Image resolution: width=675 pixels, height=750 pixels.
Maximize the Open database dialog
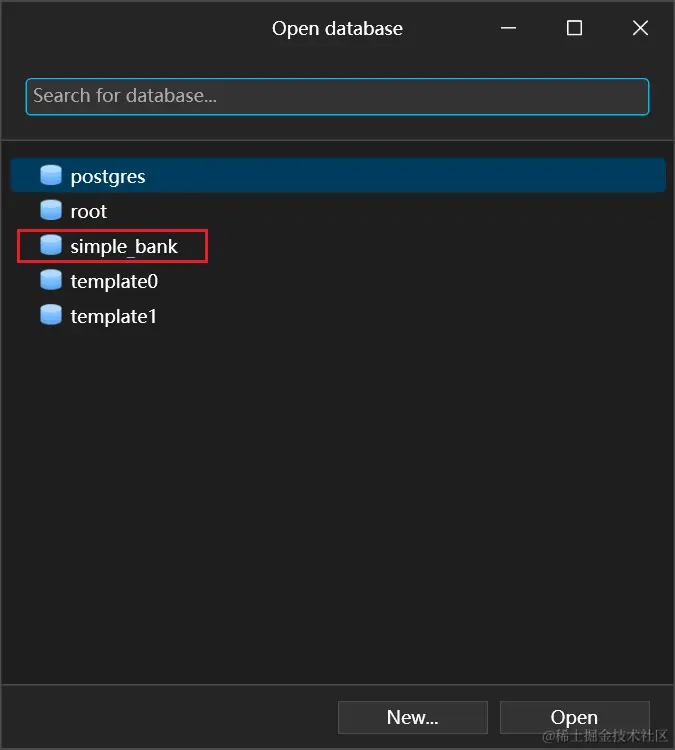(574, 28)
